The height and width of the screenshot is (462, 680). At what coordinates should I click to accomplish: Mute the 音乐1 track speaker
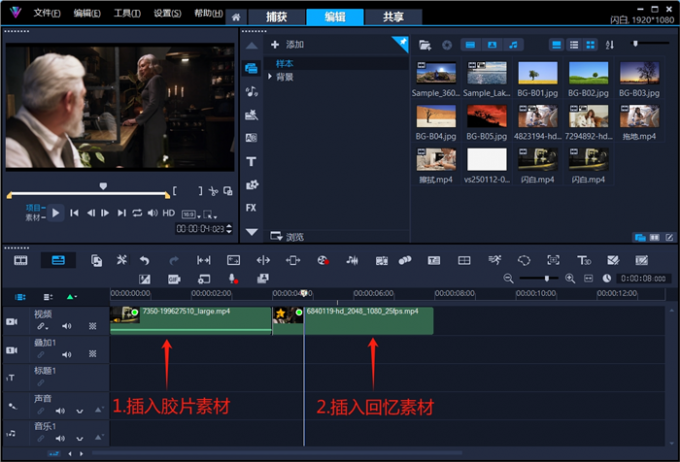coord(60,438)
